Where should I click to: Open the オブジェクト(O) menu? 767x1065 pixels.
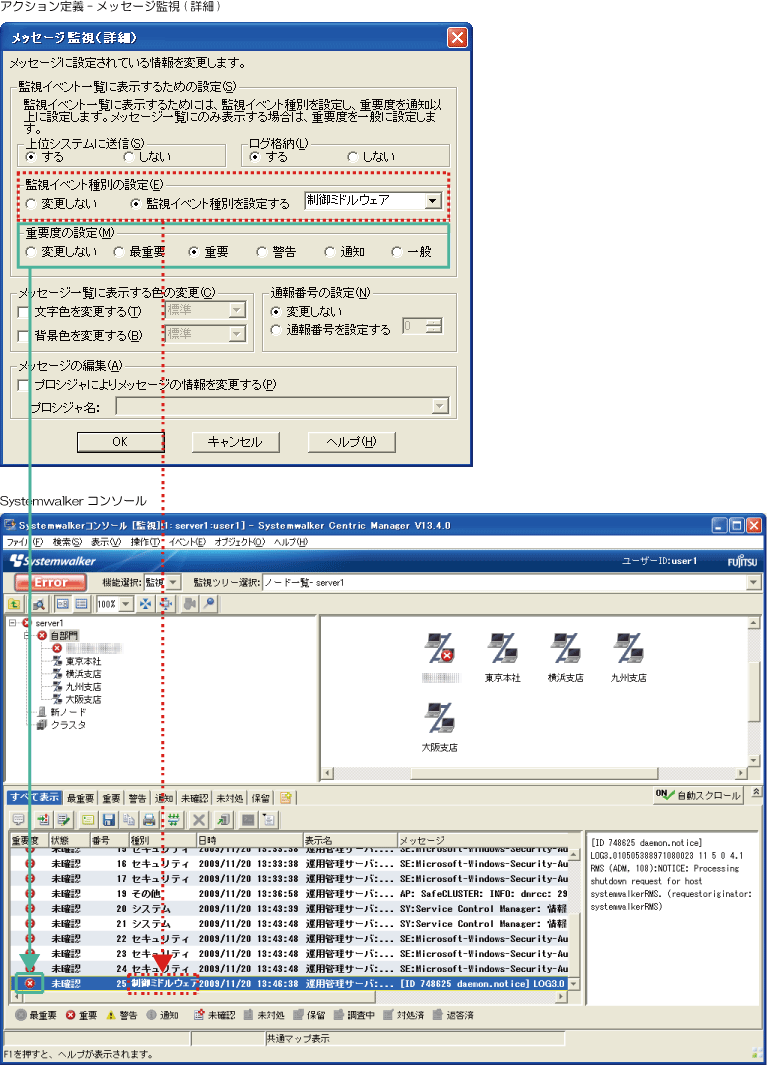click(239, 542)
